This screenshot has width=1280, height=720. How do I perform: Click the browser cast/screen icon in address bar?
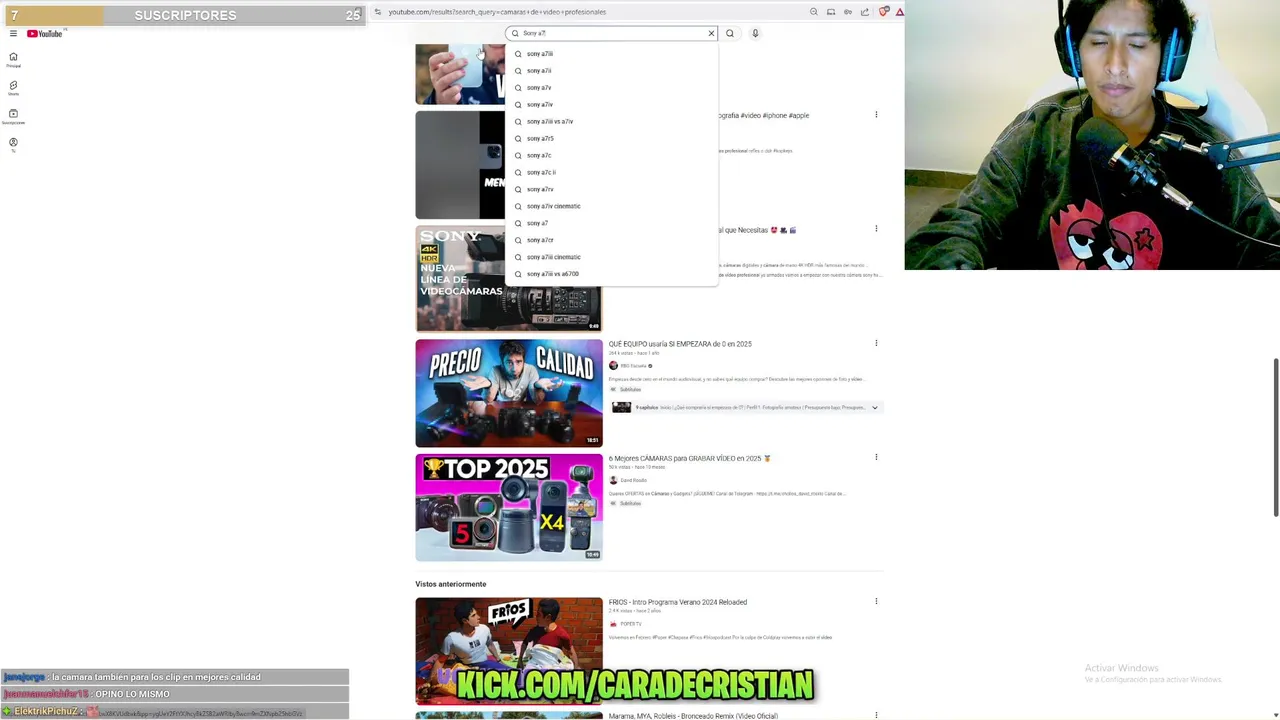click(x=831, y=12)
